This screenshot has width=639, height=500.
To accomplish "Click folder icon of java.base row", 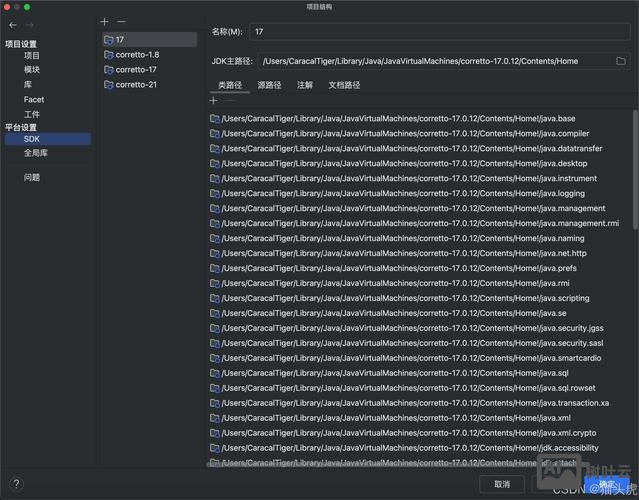I will point(215,119).
